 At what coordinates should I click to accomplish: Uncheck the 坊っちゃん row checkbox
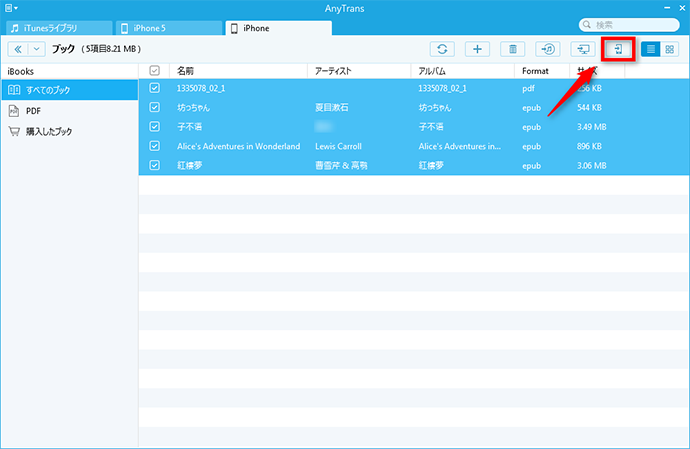click(154, 107)
